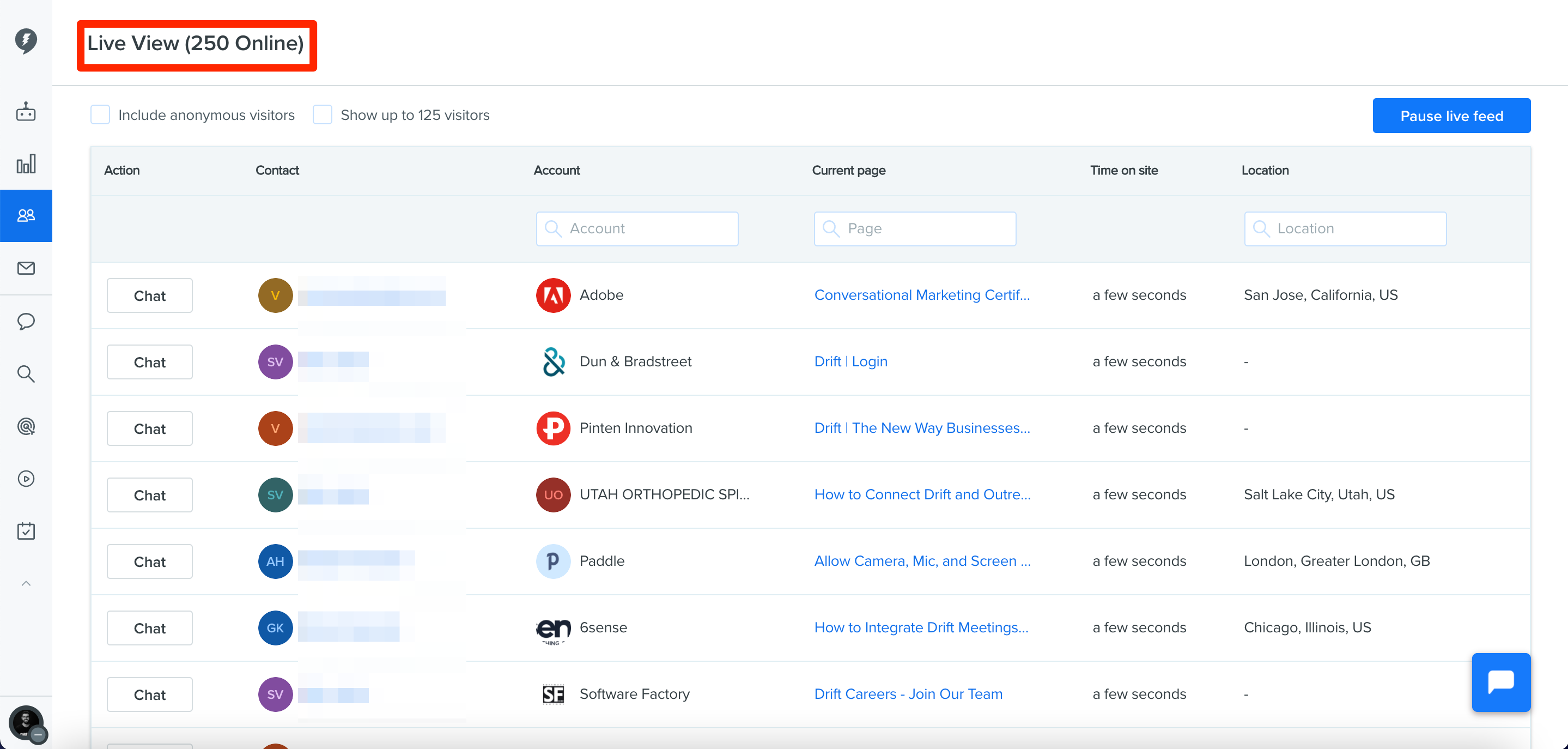
Task: Click Chat button in 6sense row
Action: click(150, 628)
